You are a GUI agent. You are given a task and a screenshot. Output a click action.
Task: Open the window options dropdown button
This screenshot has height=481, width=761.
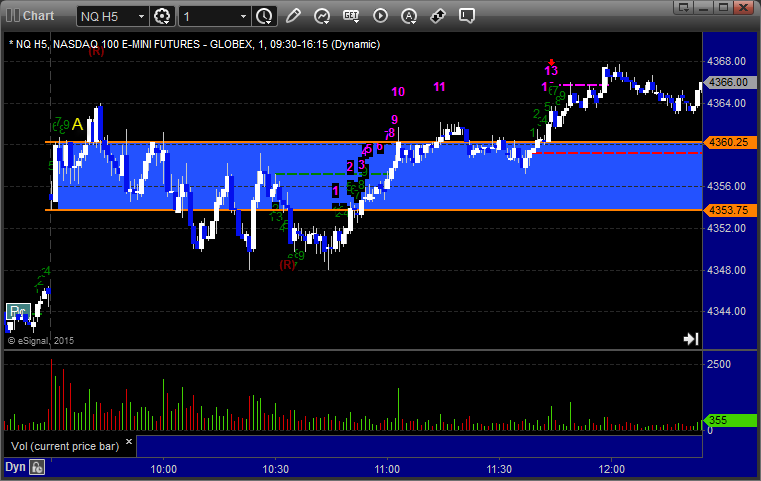(683, 7)
